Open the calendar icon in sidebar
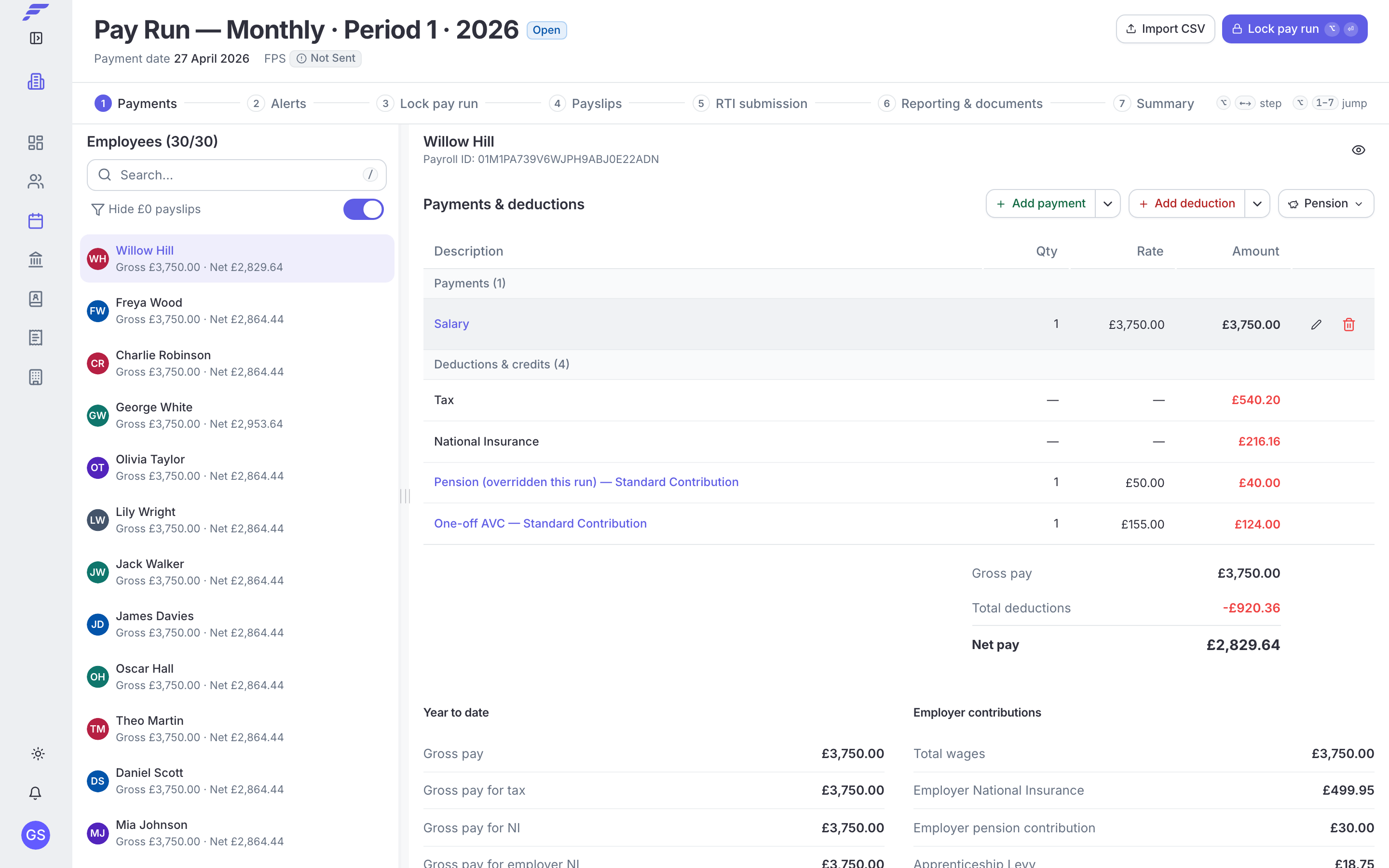1389x868 pixels. pyautogui.click(x=36, y=221)
